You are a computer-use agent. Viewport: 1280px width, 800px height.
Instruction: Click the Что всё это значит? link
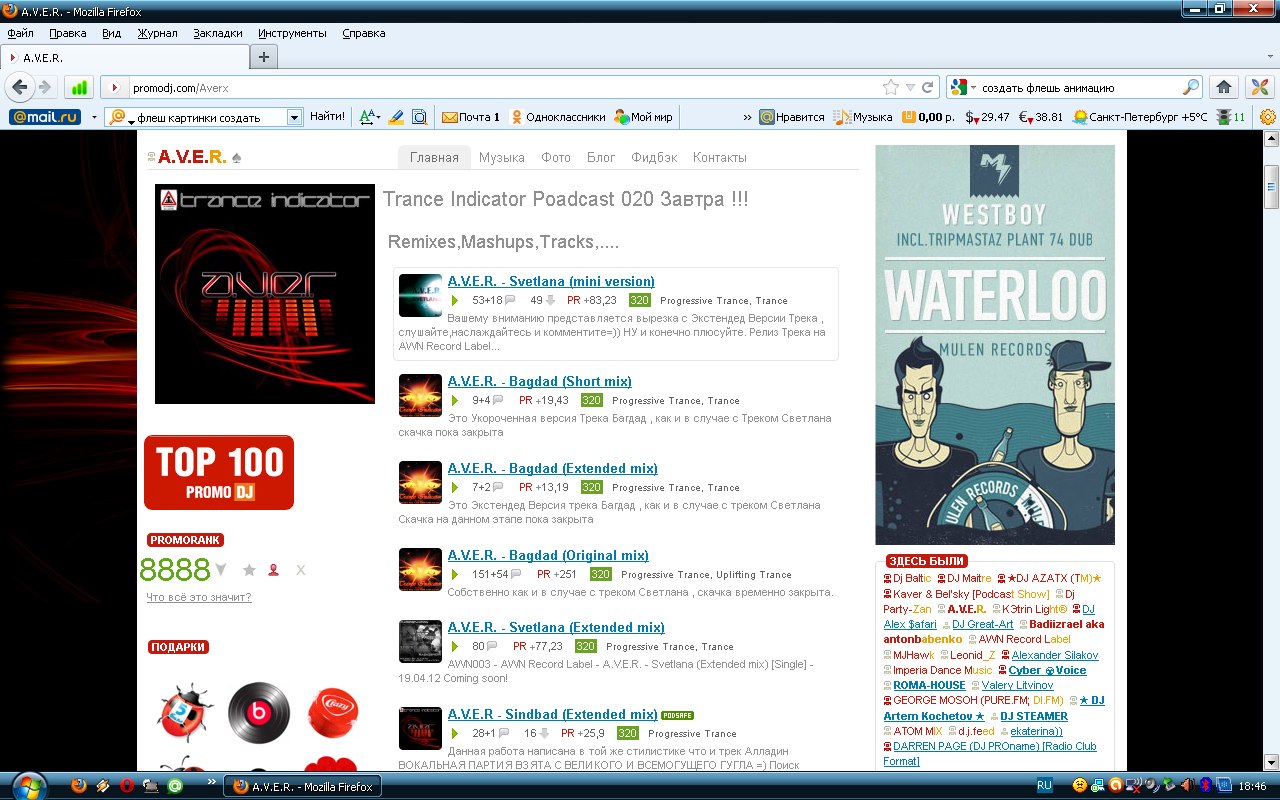click(x=199, y=597)
